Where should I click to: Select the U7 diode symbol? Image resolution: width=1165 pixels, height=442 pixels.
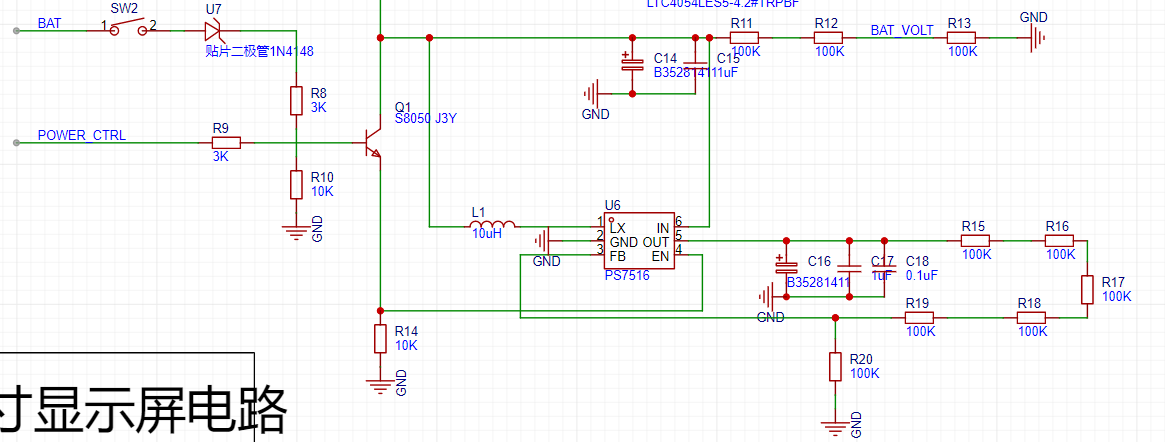[x=213, y=30]
